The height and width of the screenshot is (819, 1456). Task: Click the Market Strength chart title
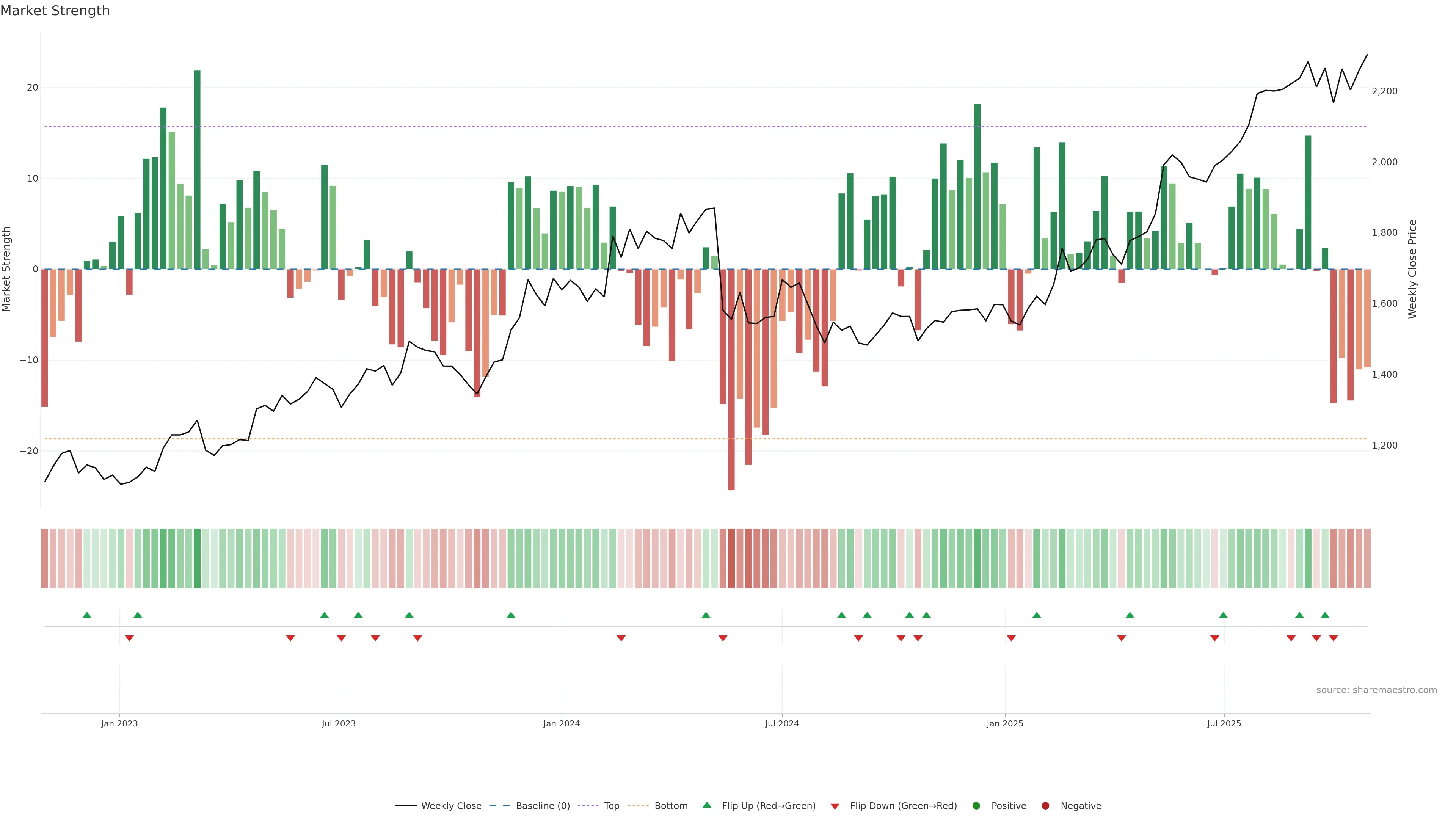pos(55,11)
